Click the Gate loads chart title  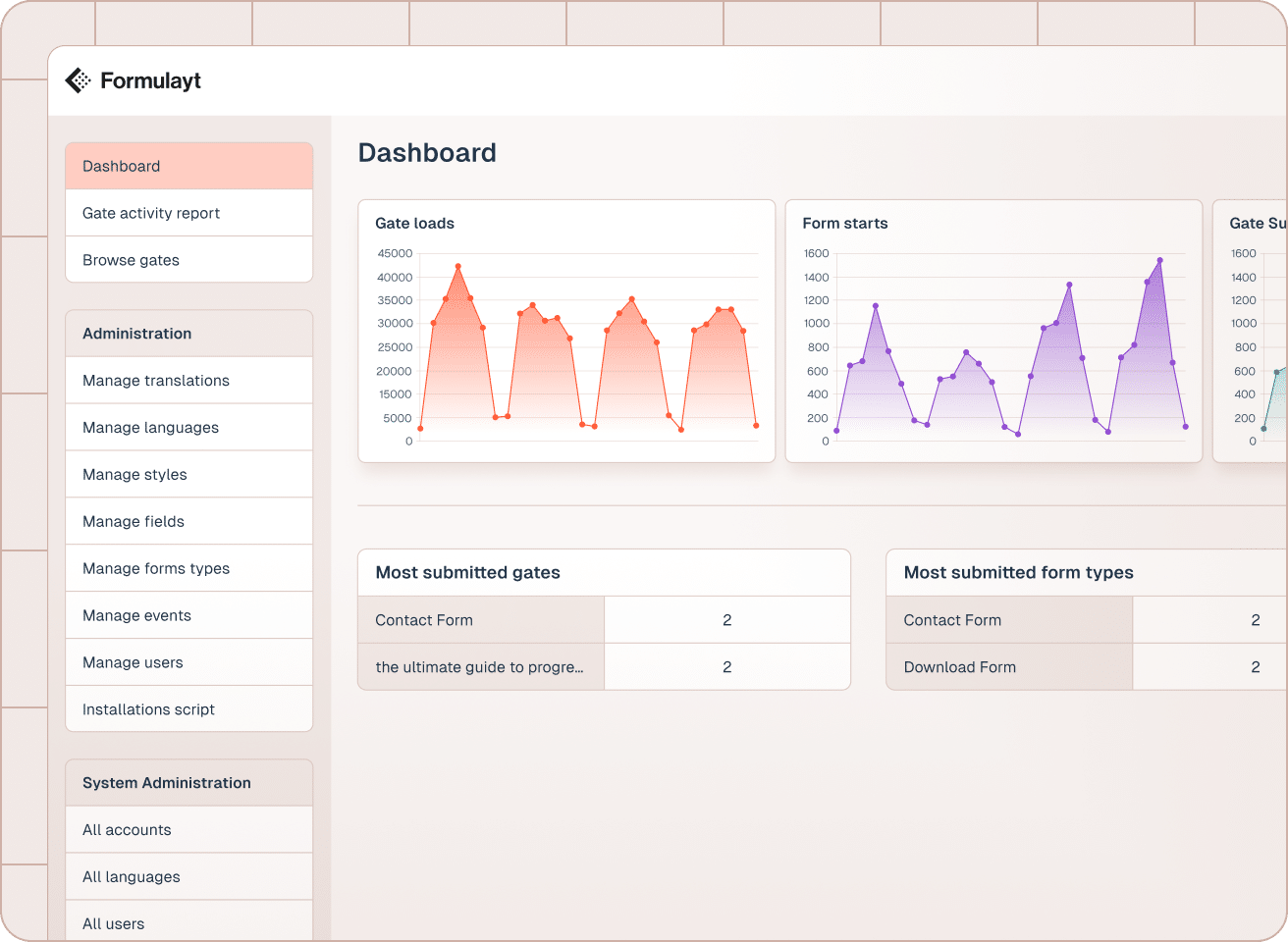[414, 224]
